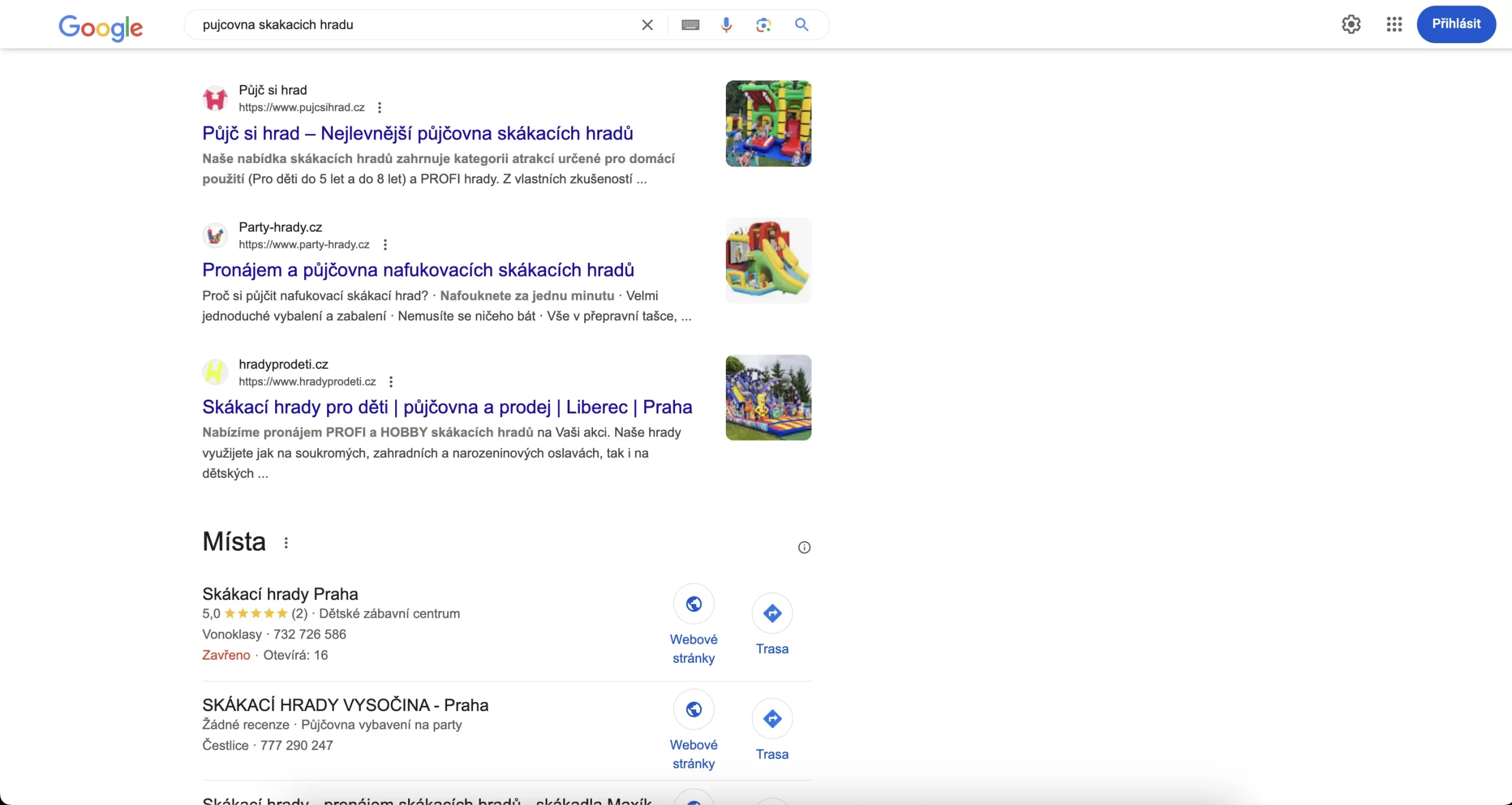The height and width of the screenshot is (805, 1512).
Task: Open the Google apps grid
Action: [1394, 24]
